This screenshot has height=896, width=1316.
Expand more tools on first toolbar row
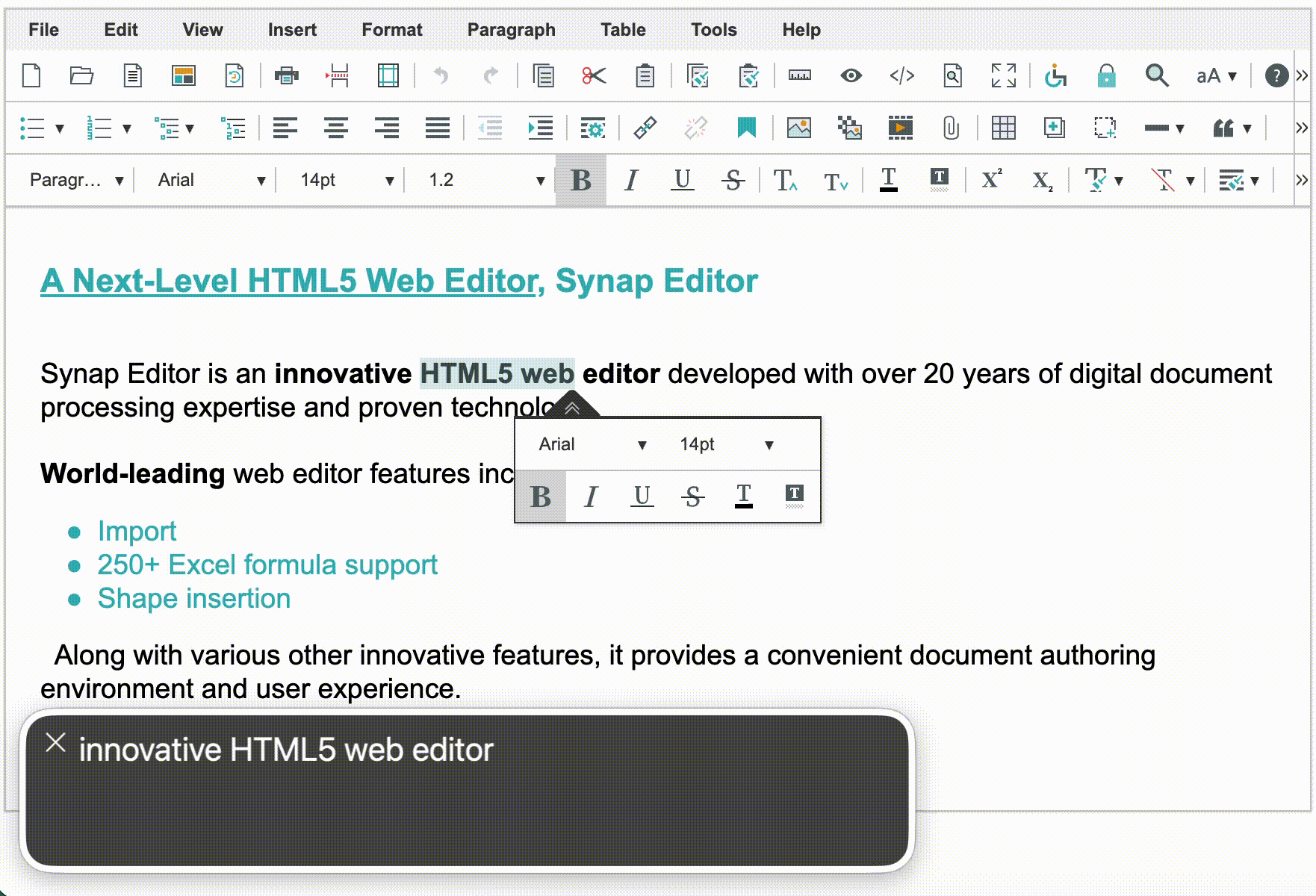tap(1302, 75)
